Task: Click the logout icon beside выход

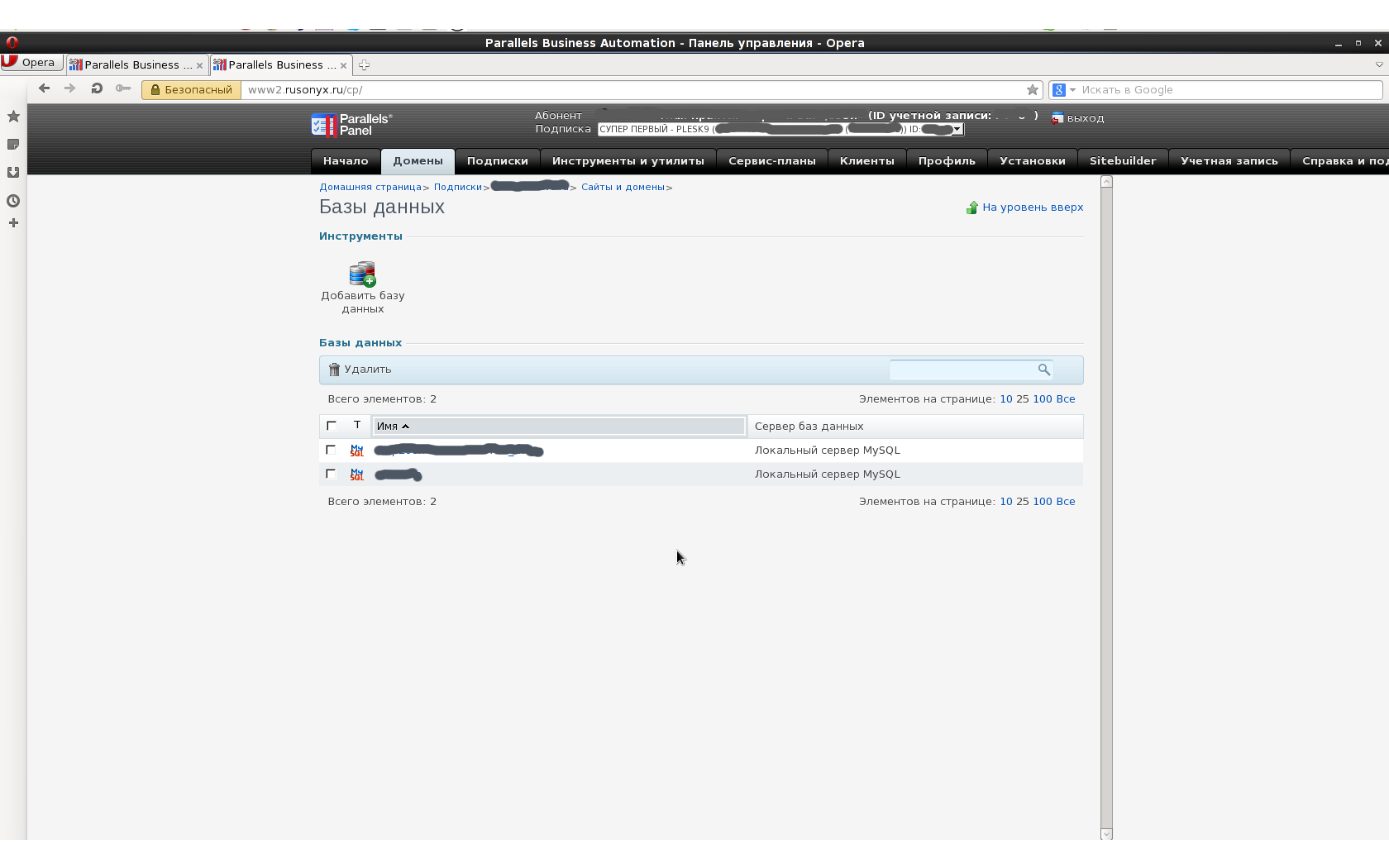Action: 1057,118
